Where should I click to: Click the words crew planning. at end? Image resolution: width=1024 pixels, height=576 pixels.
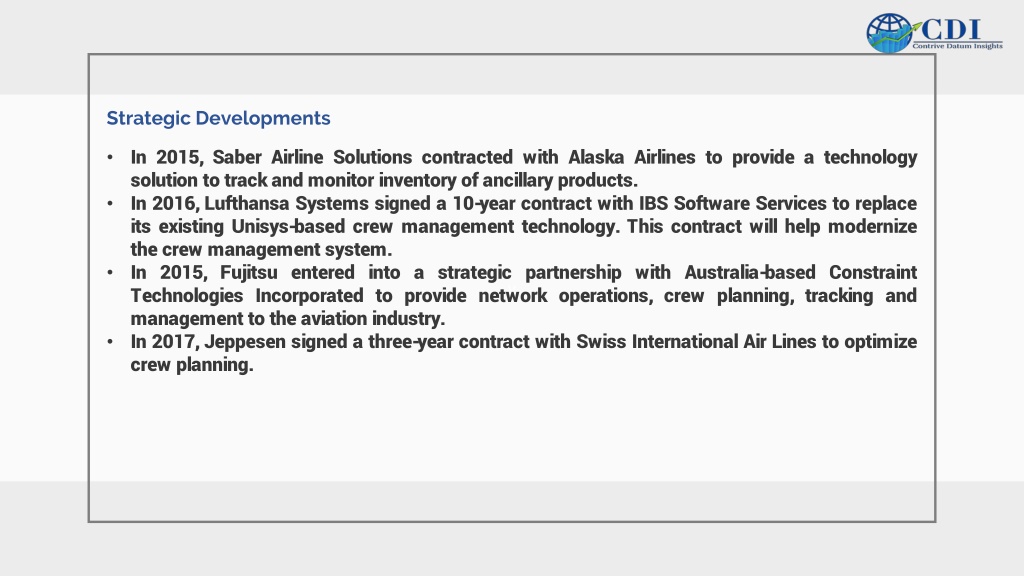pyautogui.click(x=192, y=365)
